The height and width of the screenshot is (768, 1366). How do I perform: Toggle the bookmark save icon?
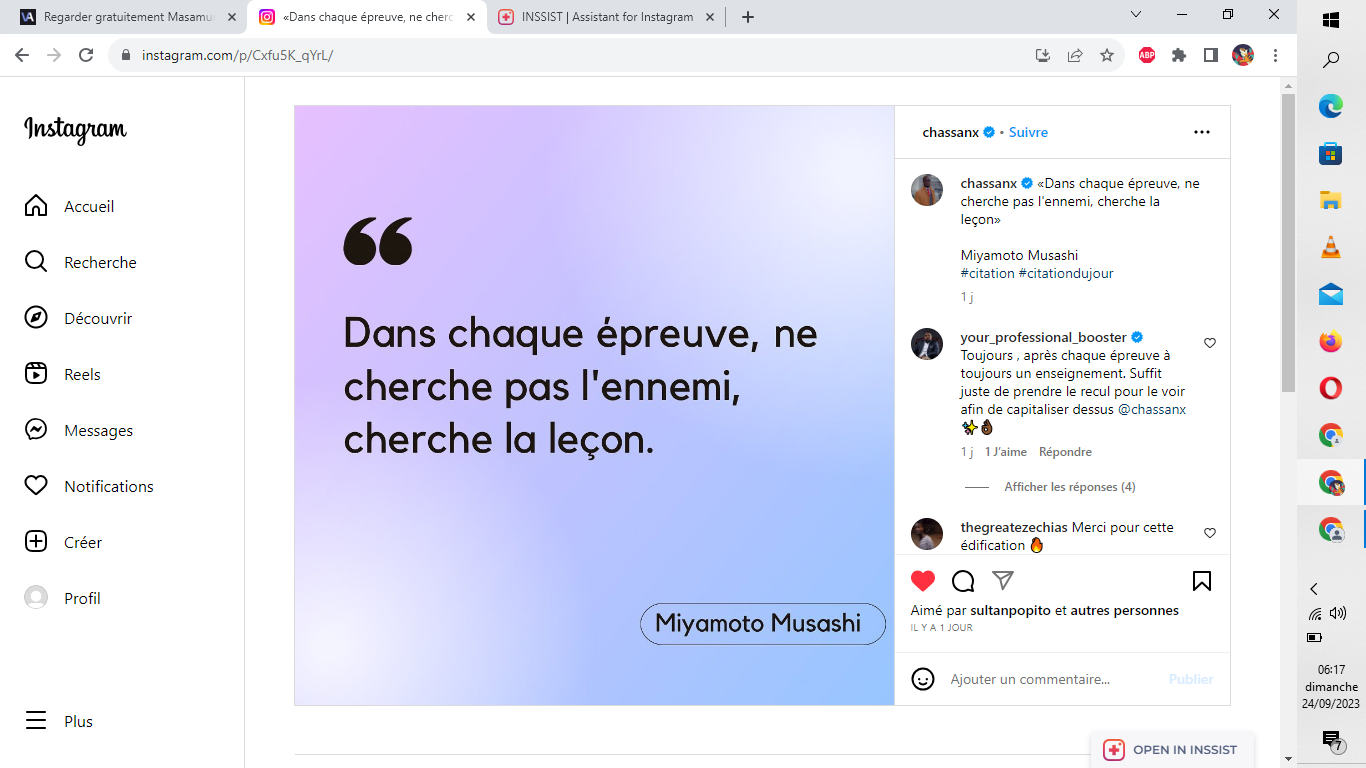(x=1202, y=581)
